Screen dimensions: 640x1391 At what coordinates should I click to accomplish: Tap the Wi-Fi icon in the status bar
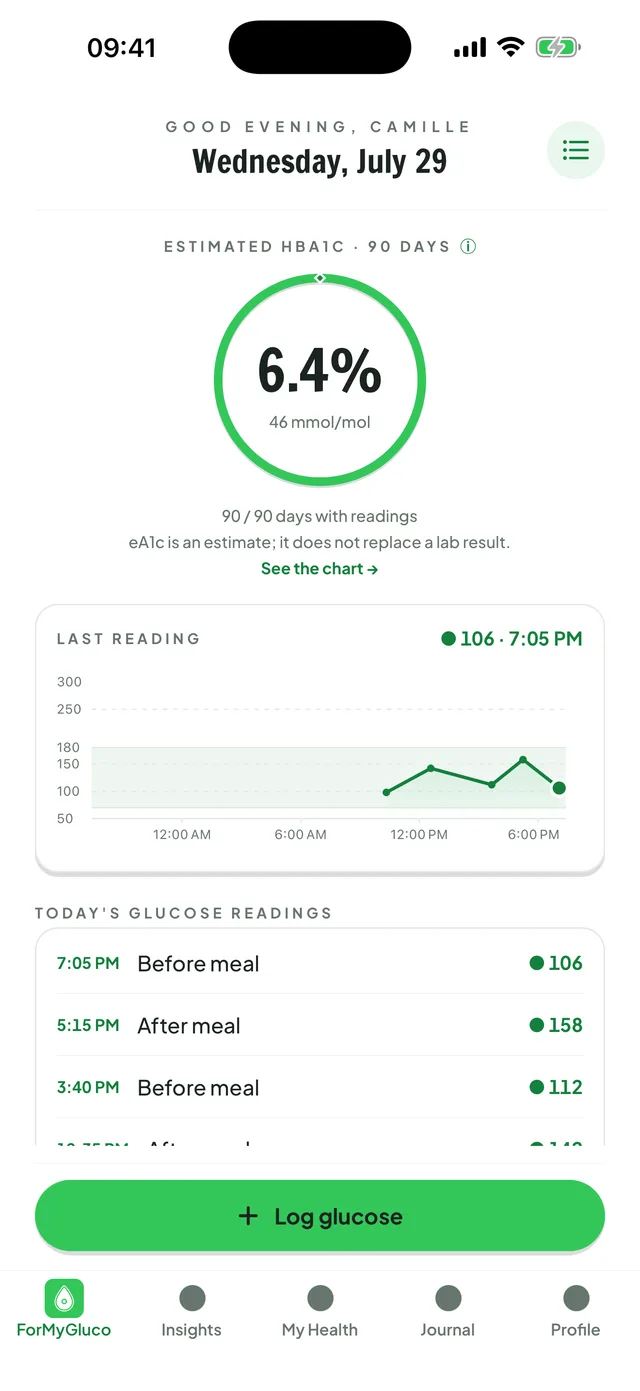click(511, 47)
